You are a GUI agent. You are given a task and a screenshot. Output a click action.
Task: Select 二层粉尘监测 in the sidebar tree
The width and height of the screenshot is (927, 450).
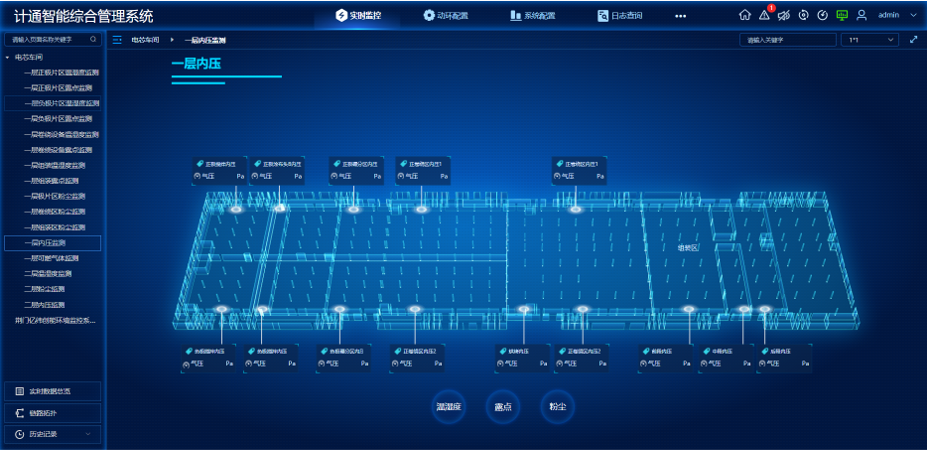45,289
